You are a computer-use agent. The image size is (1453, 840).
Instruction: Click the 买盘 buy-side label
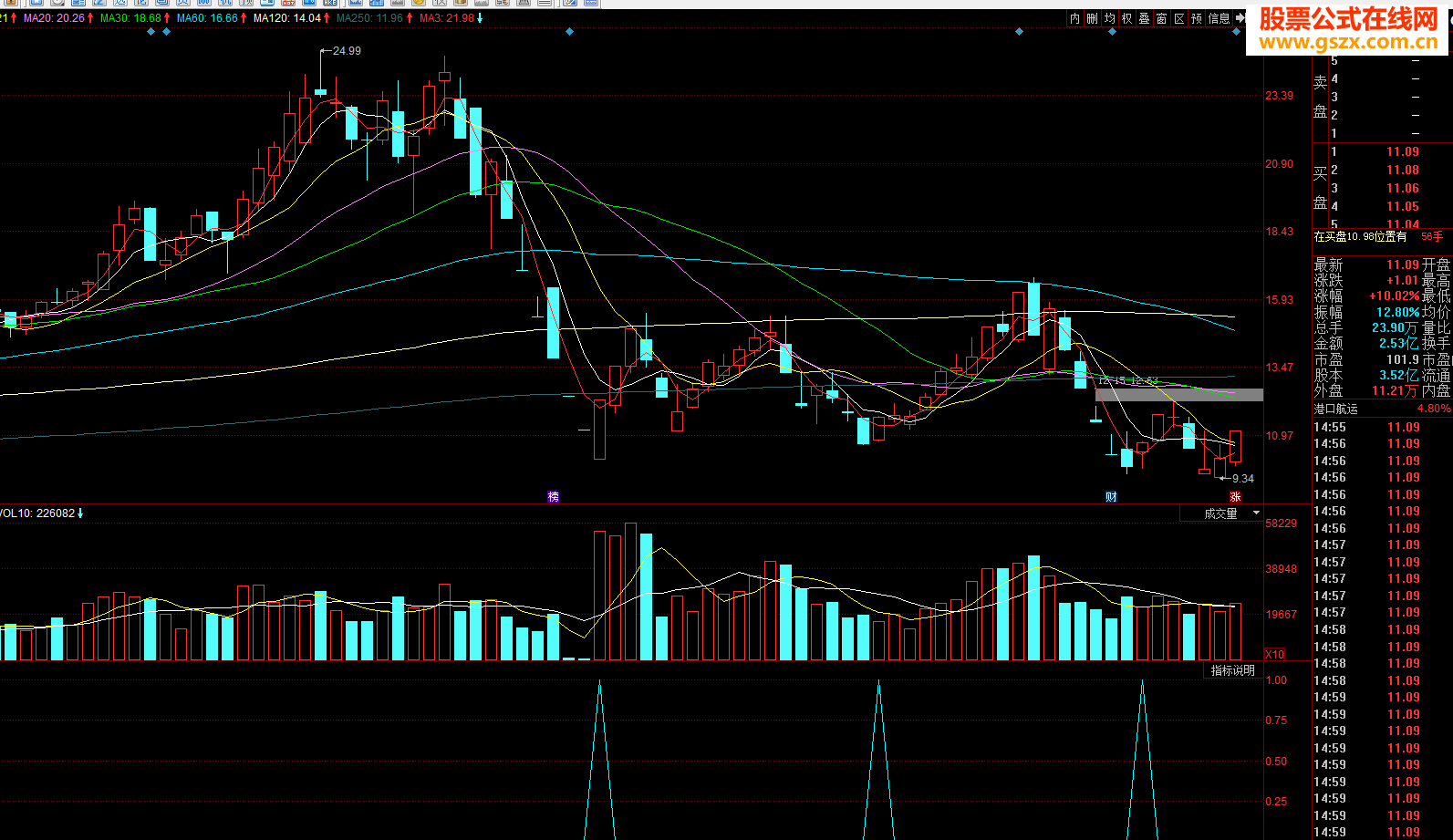click(x=1320, y=188)
